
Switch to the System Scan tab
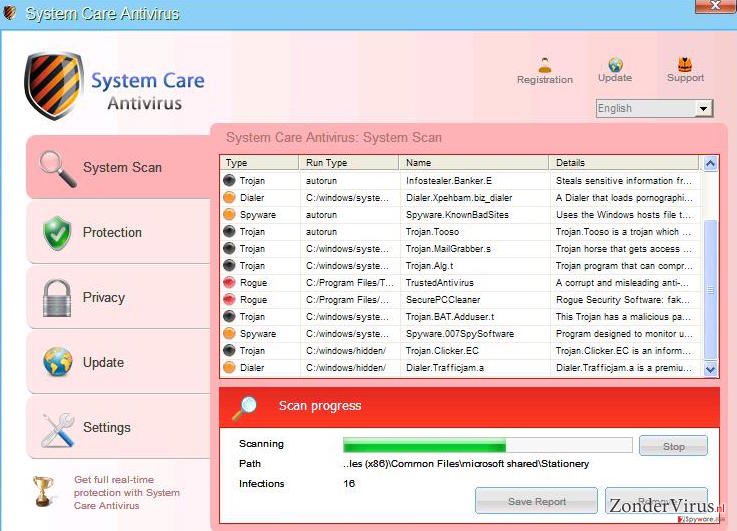pyautogui.click(x=118, y=167)
